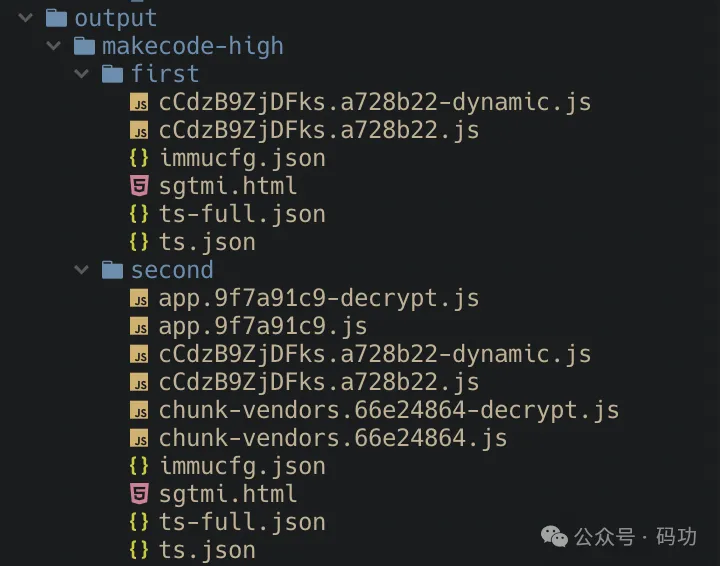
Task: Open cCdzB9ZjDFks.a728b22-dynamic.js in first folder
Action: point(375,102)
